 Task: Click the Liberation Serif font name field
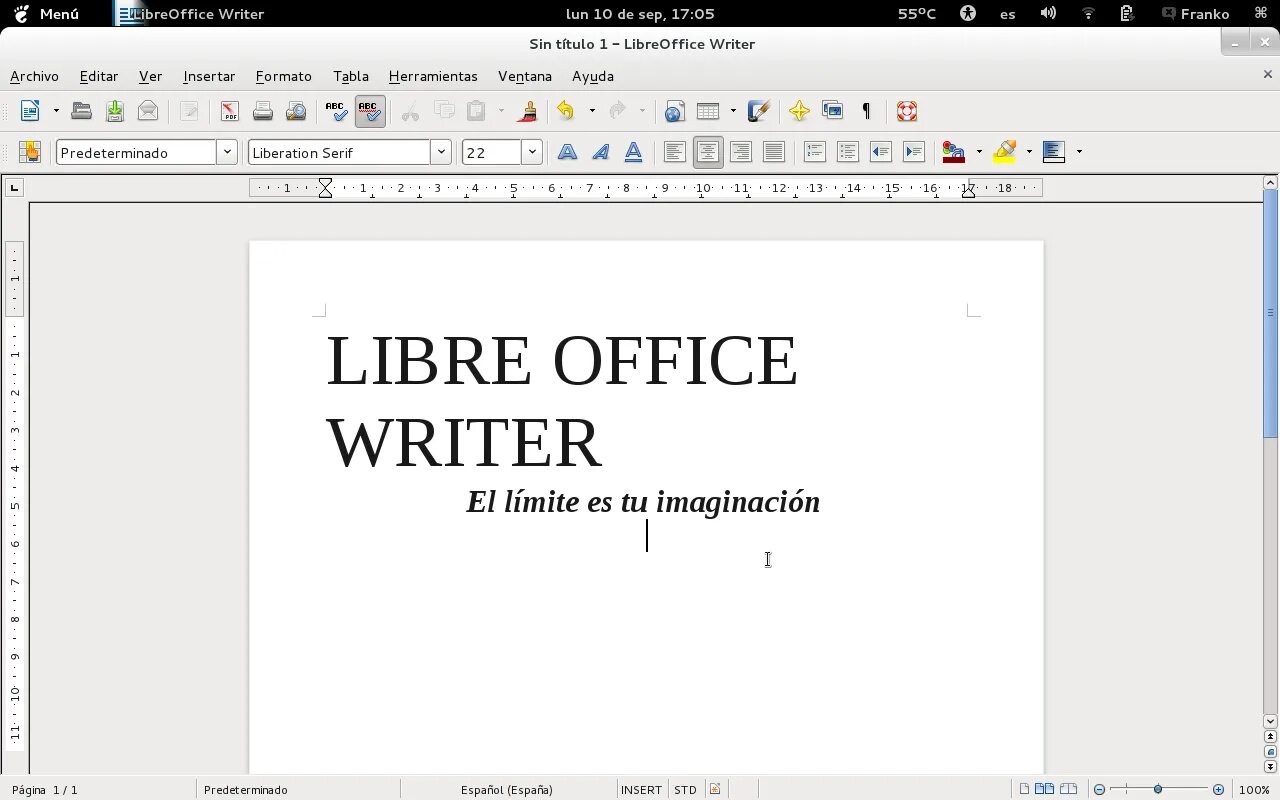click(340, 152)
